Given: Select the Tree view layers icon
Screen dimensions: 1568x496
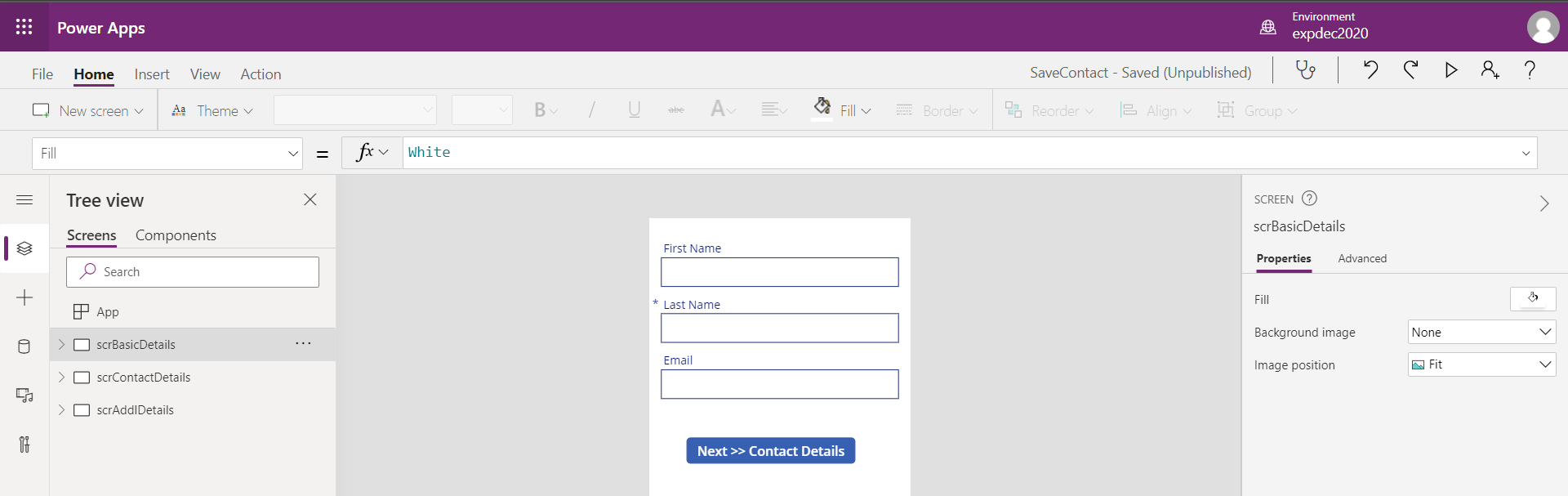Looking at the screenshot, I should (24, 248).
